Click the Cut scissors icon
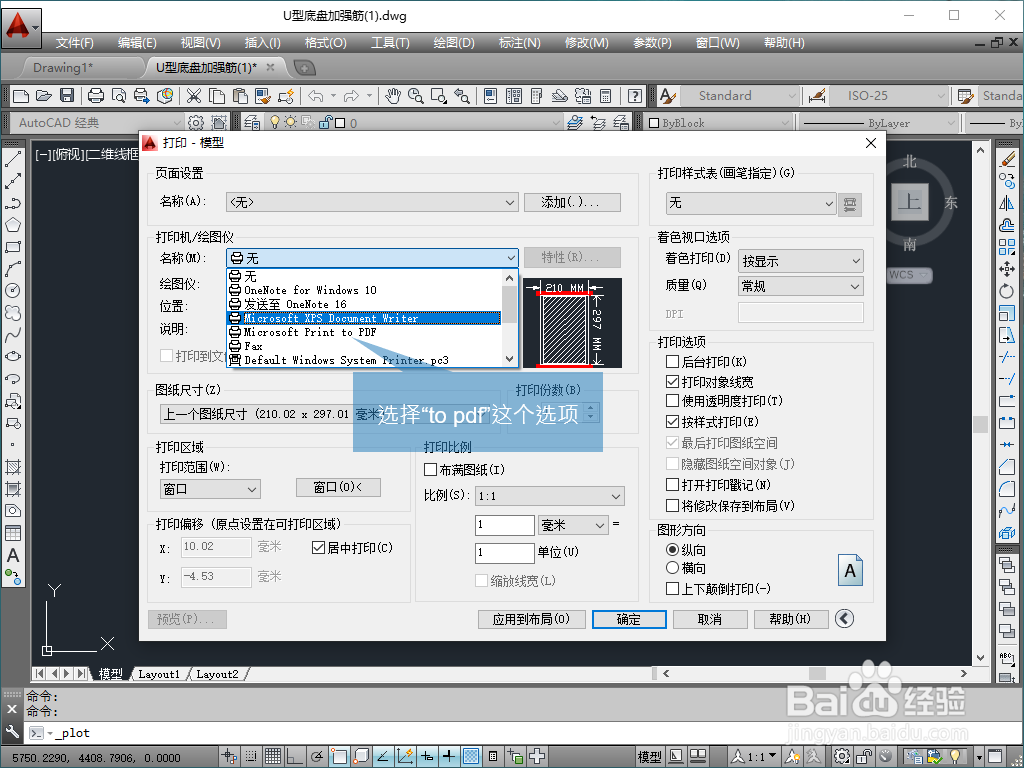Screen dimensions: 1024x768 (194, 96)
